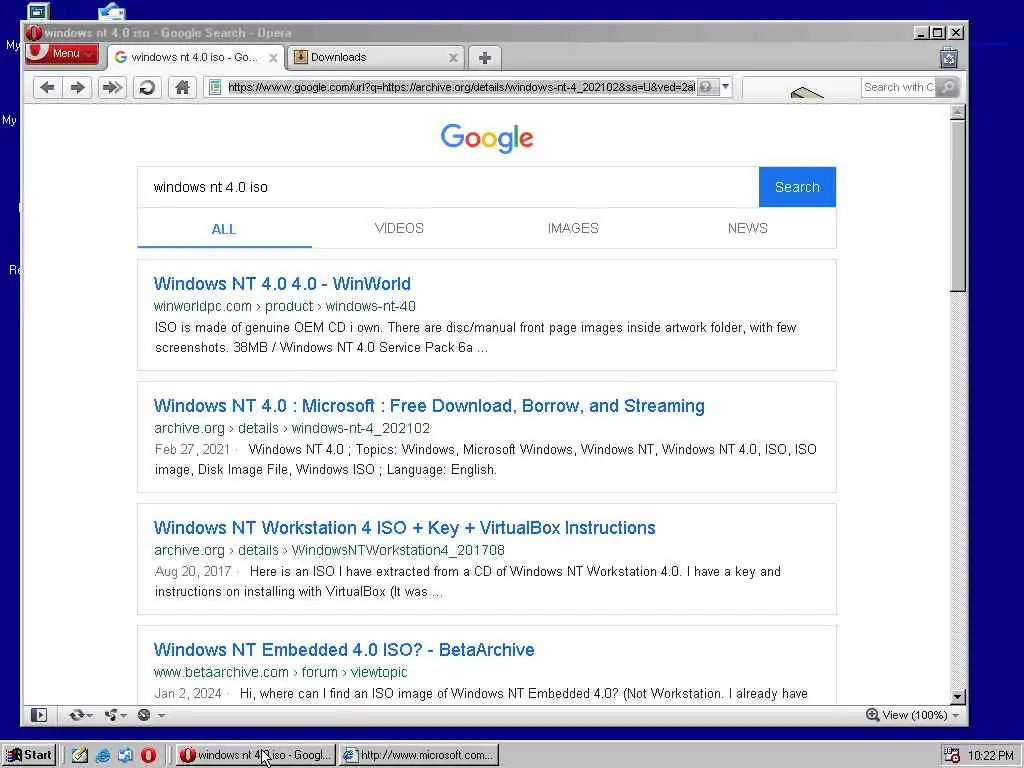Open the Windows NT Embedded 4.0 ISO BetaArchive result
Screen dimensions: 1024x768
click(x=344, y=650)
